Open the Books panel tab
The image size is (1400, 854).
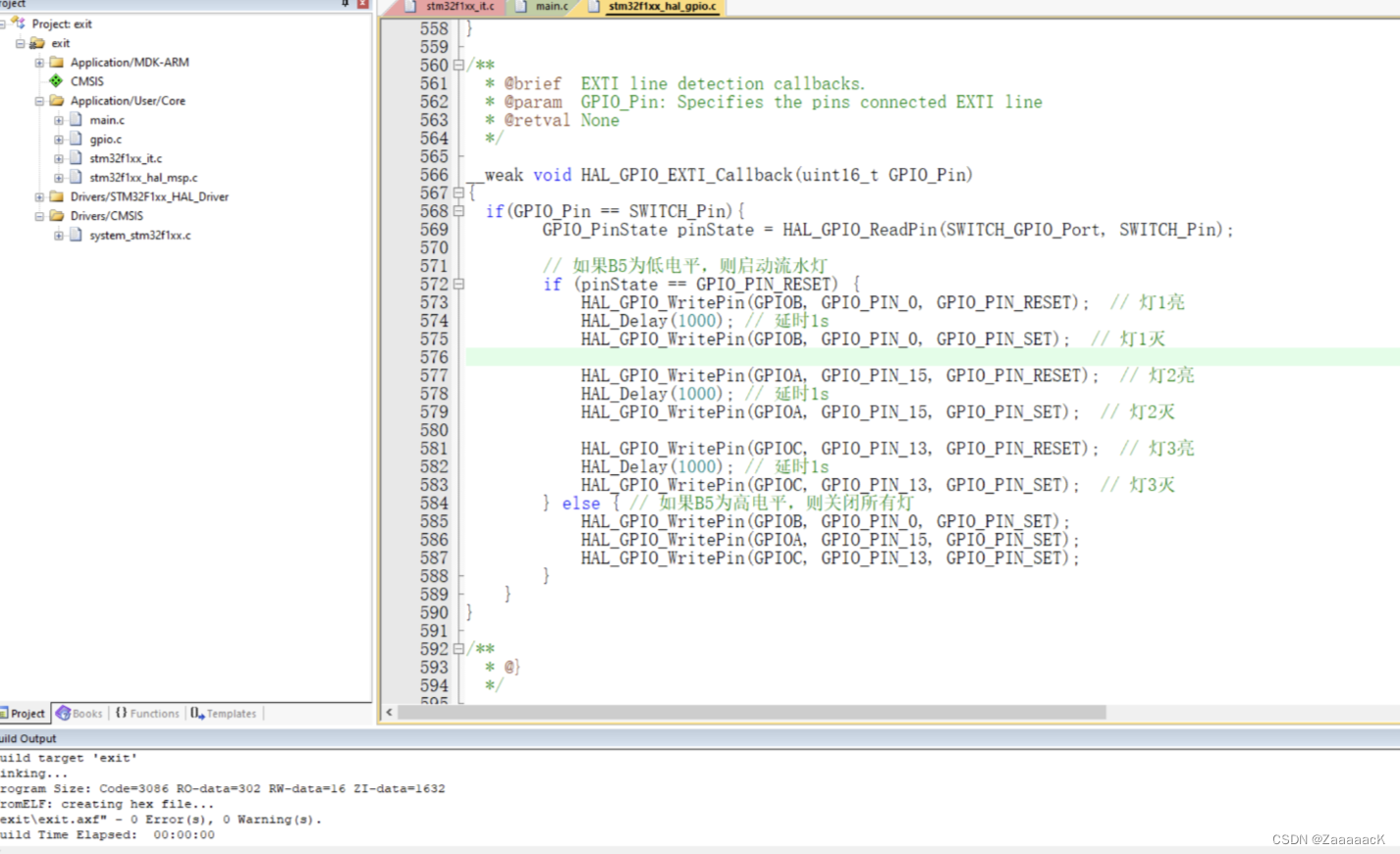80,714
